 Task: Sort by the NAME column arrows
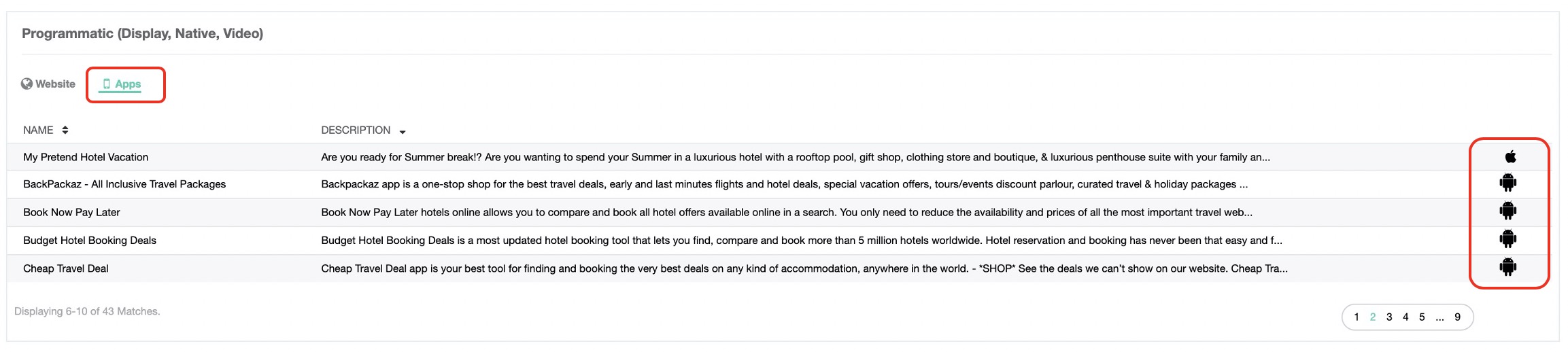[x=65, y=130]
